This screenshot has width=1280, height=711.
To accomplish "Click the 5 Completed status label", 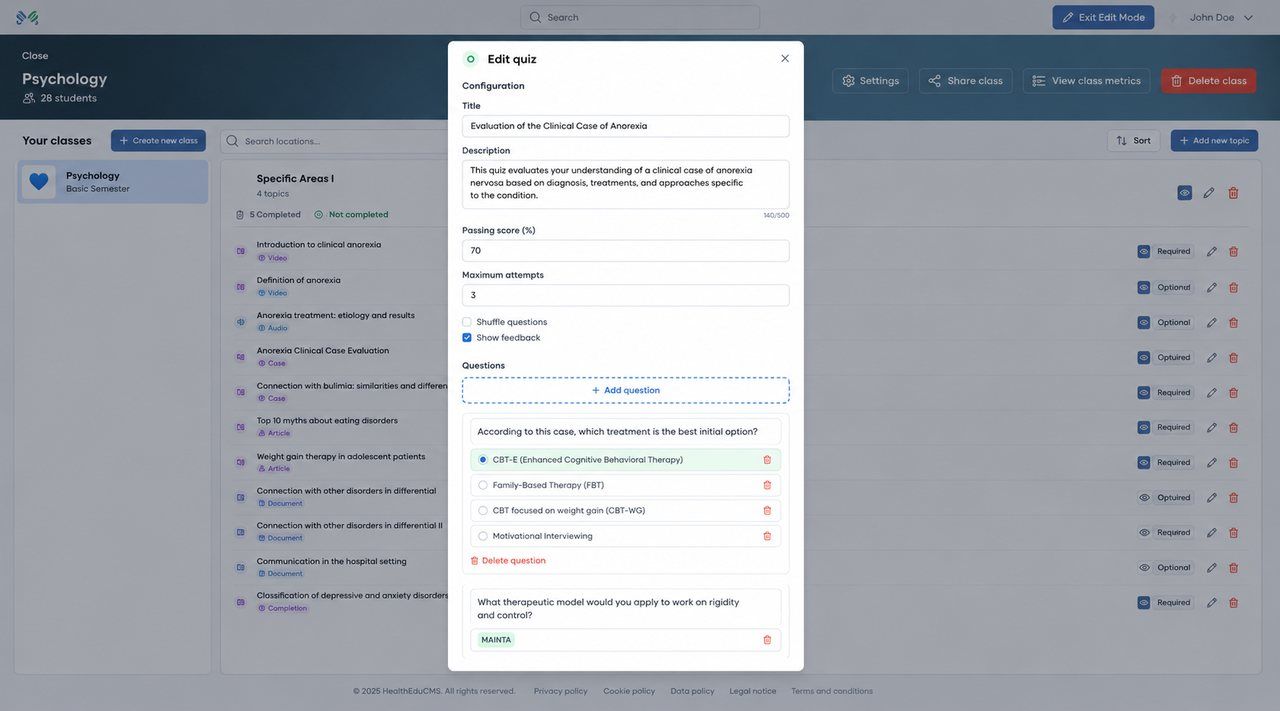I will [268, 215].
